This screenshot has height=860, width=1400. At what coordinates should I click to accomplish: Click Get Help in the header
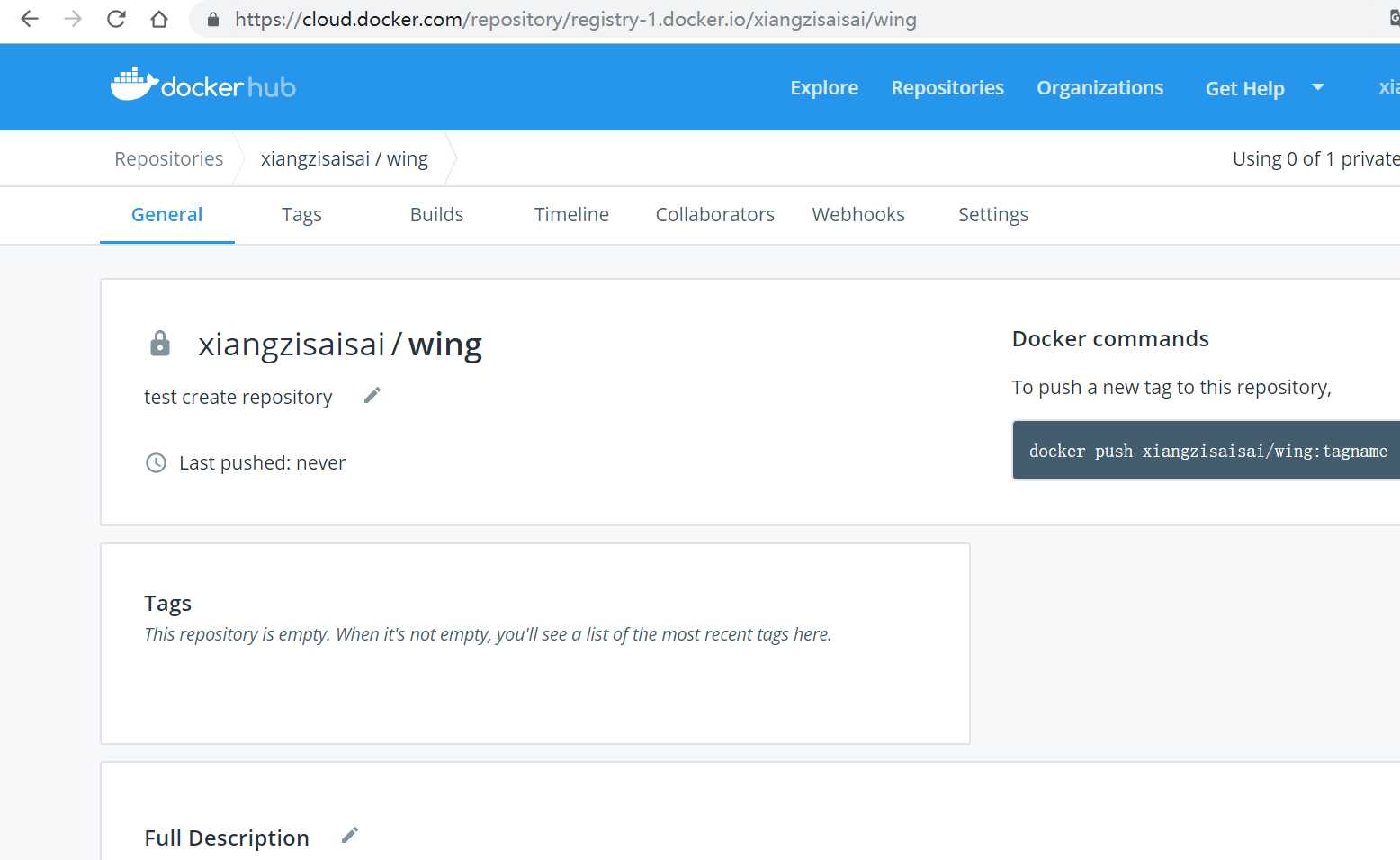click(1244, 88)
